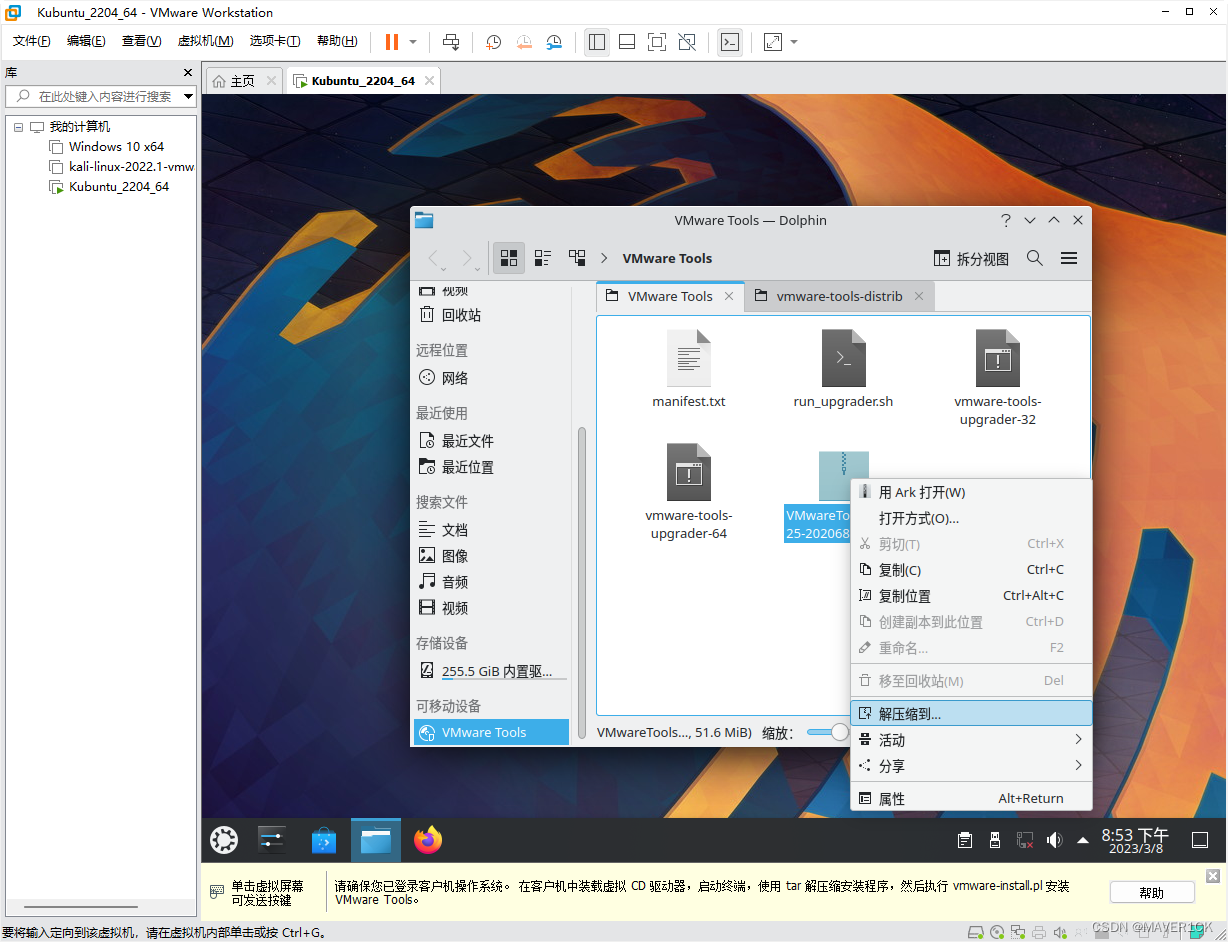Click the Dolphin back navigation arrow
Viewport: 1228px width, 942px height.
click(x=434, y=258)
